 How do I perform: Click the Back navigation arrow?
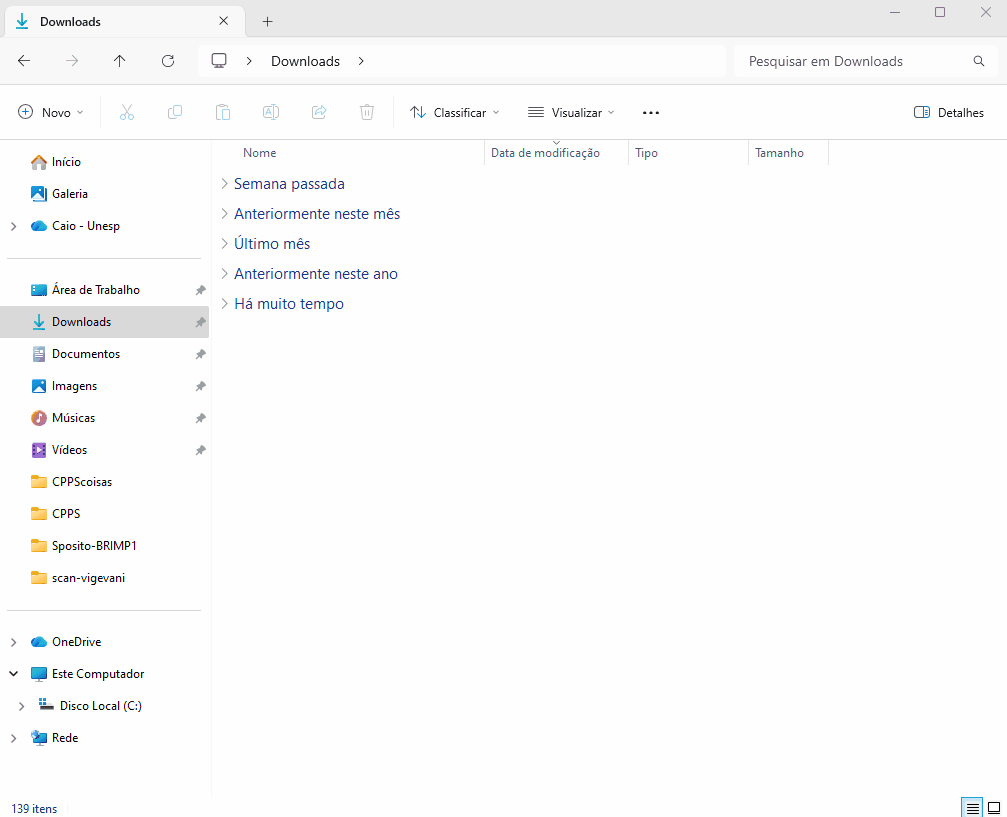click(x=24, y=61)
